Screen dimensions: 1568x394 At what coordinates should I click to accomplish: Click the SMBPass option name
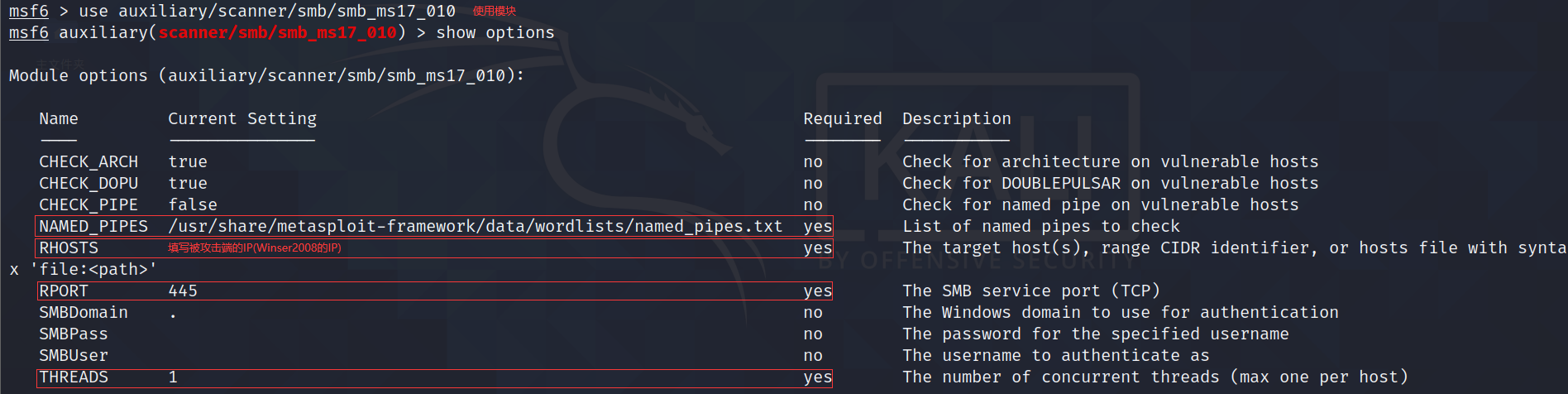74,334
